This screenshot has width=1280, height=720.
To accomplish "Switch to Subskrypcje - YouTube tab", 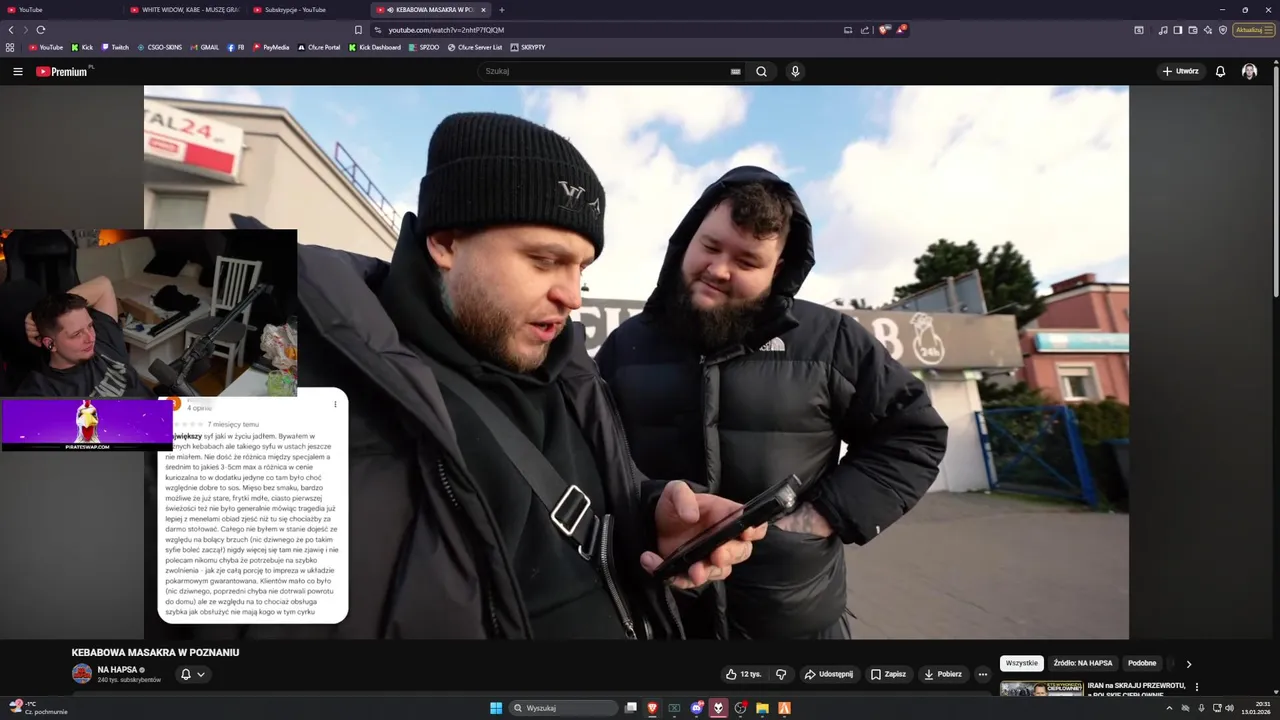I will coord(306,10).
